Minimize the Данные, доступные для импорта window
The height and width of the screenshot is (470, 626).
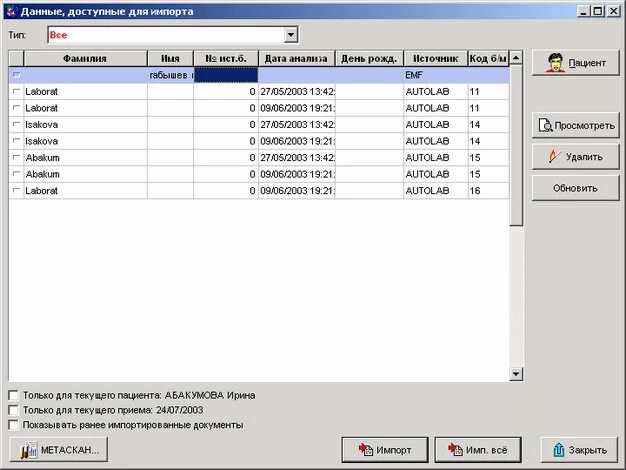coord(583,11)
